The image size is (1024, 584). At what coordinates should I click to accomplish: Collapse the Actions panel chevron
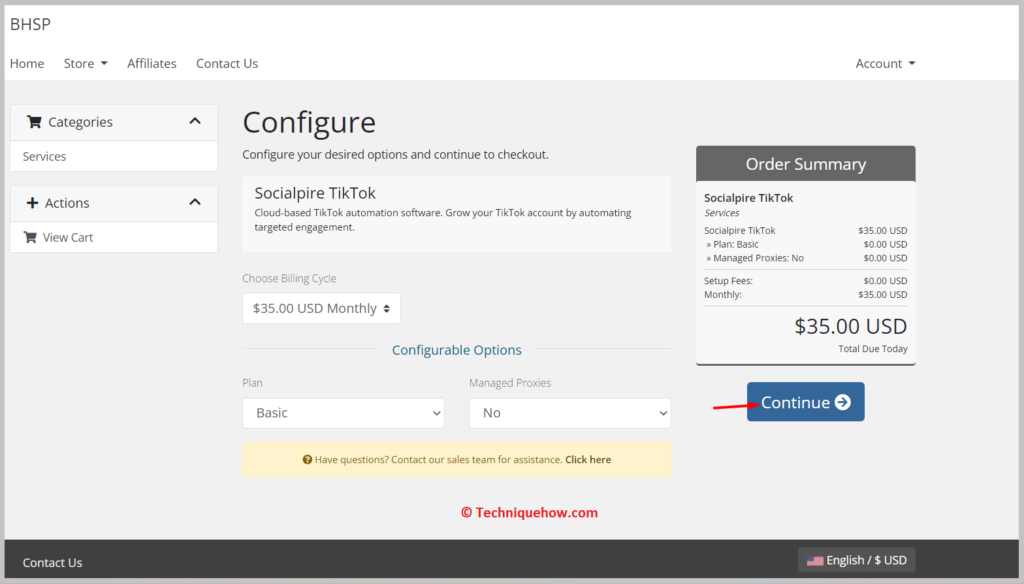[195, 203]
